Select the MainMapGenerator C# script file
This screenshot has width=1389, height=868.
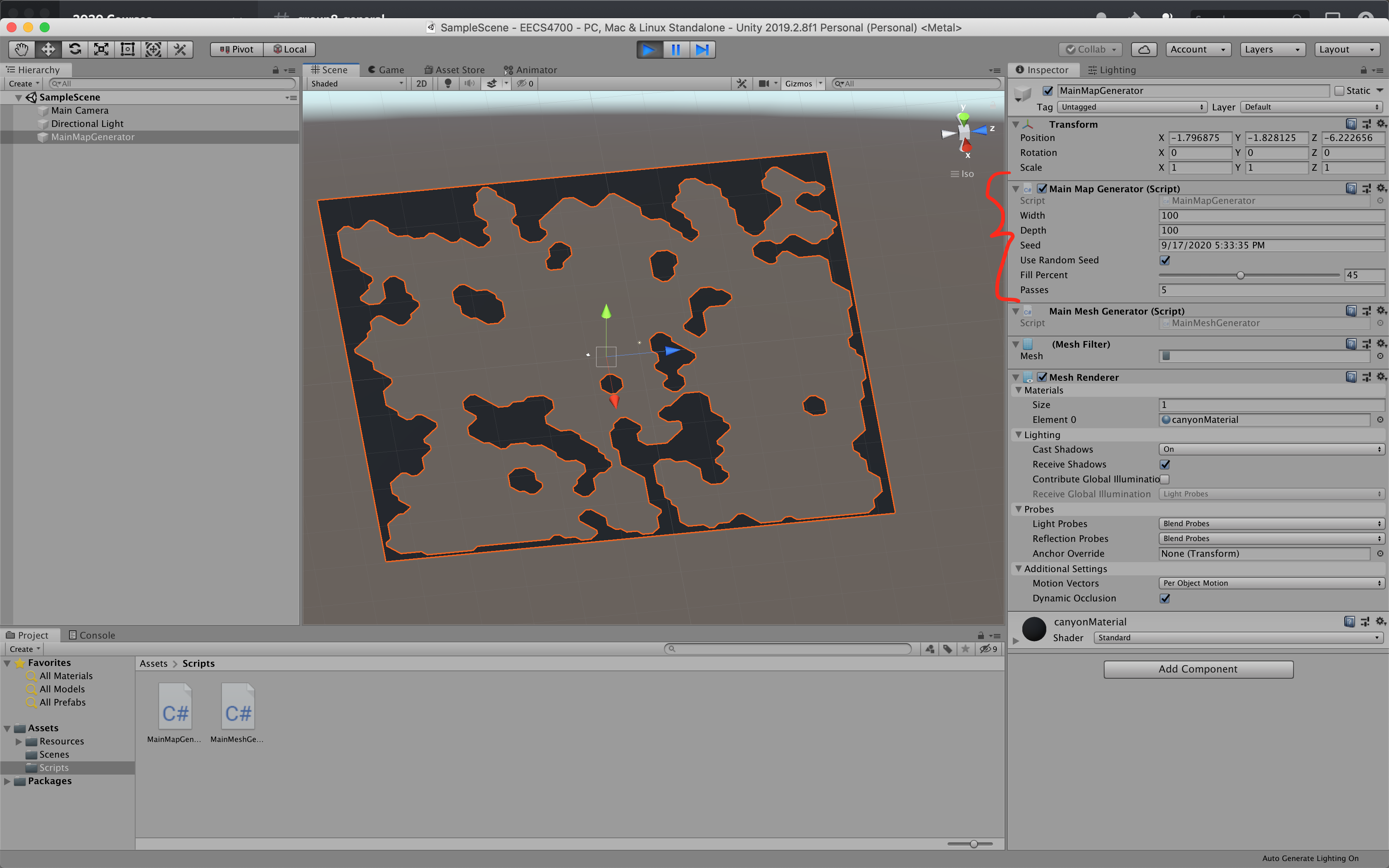[174, 713]
